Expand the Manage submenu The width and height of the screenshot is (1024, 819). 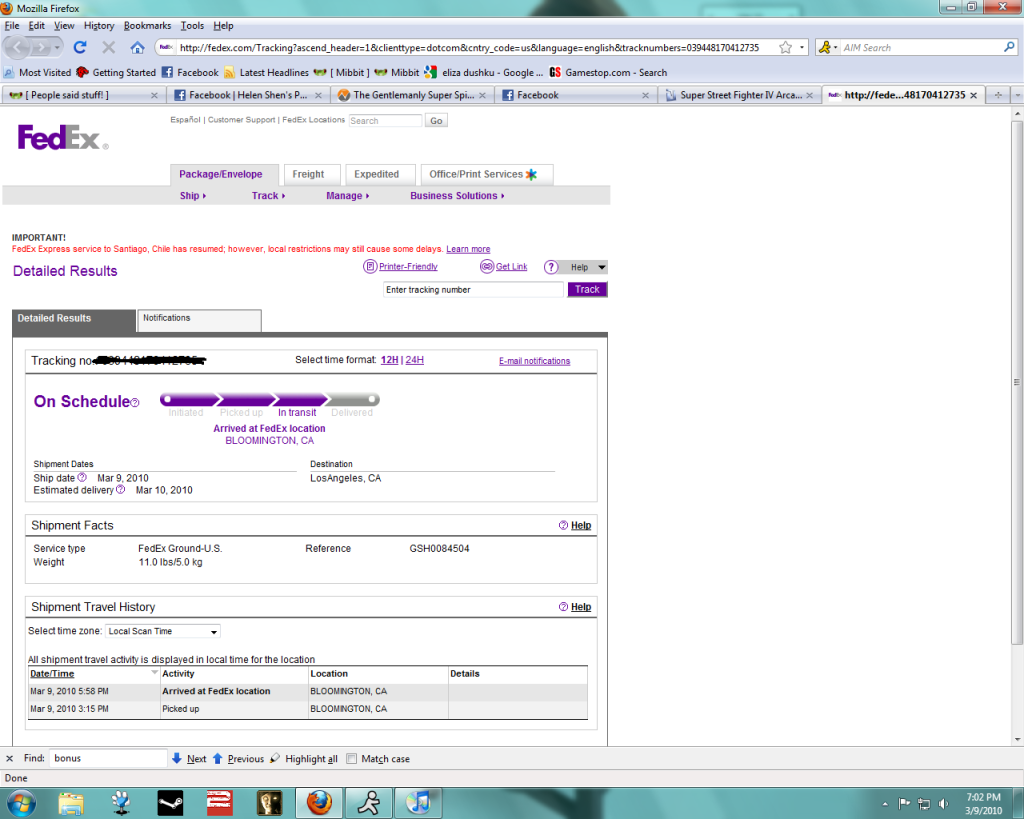click(x=347, y=195)
